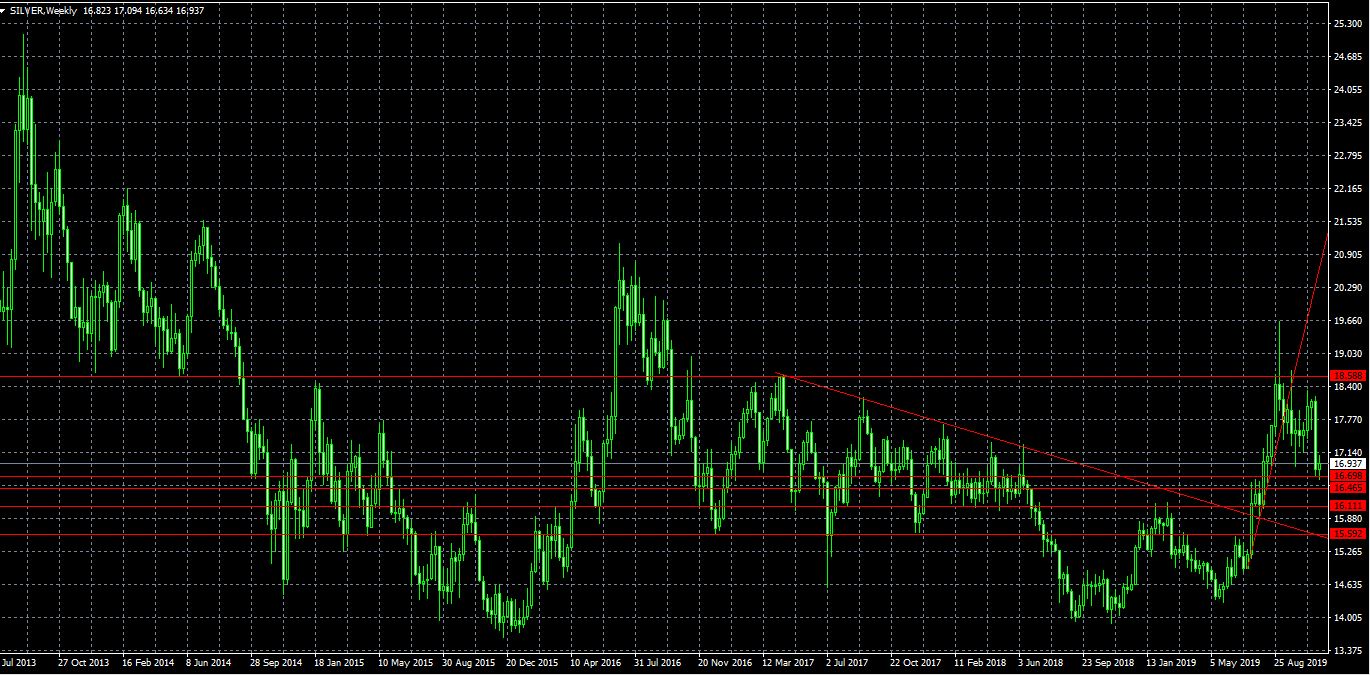Click the 10 Apr 2016 date label
Viewport: 1370px width, 675px height.
(595, 662)
